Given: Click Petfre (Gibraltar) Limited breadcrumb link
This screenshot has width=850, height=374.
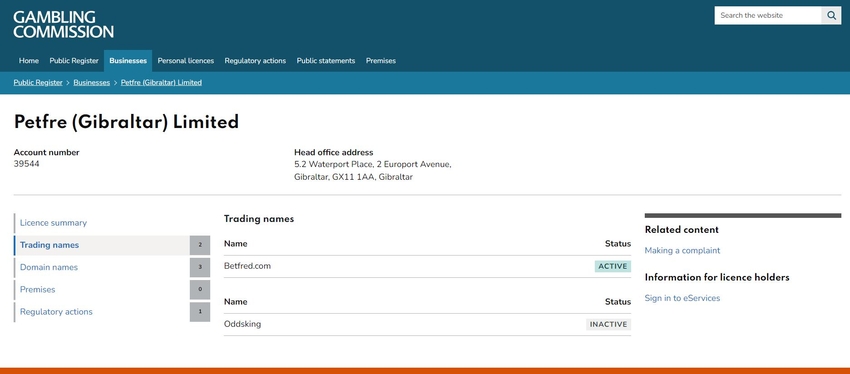Looking at the screenshot, I should [x=161, y=82].
